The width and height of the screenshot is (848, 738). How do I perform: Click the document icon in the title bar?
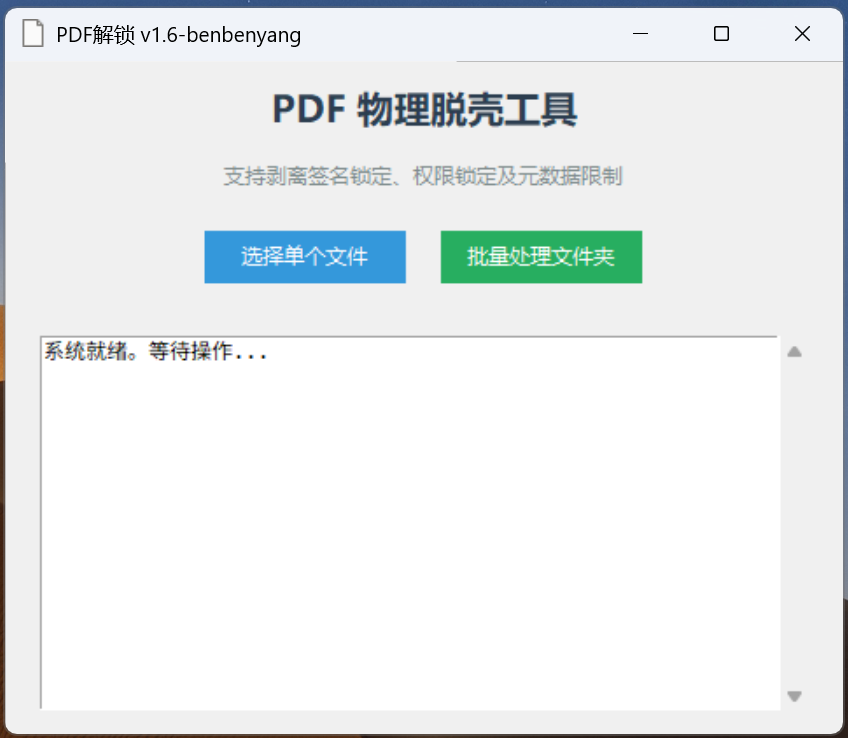33,34
